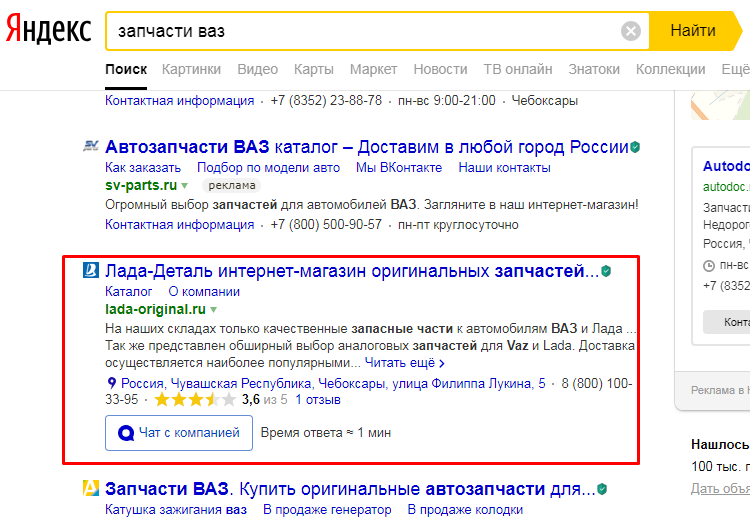Open the autodoc green URL in sidebar
The height and width of the screenshot is (522, 750).
726,187
